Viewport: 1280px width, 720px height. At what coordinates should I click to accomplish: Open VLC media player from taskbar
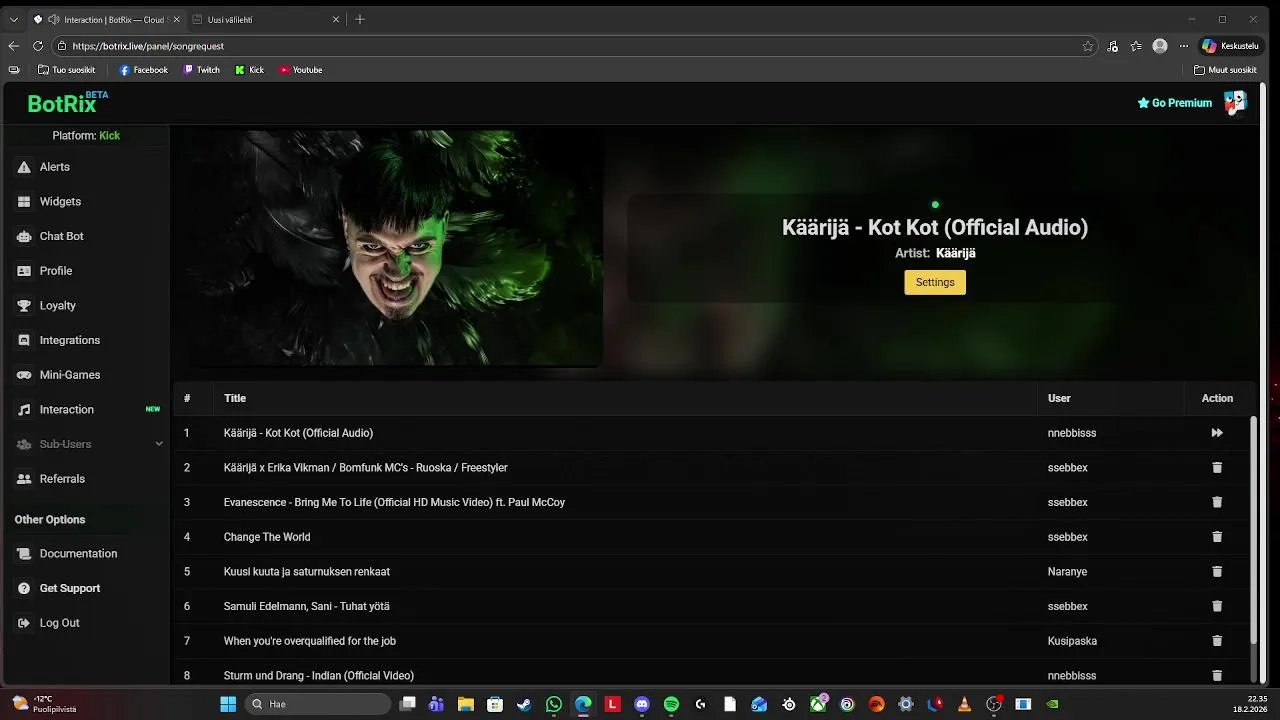point(964,704)
